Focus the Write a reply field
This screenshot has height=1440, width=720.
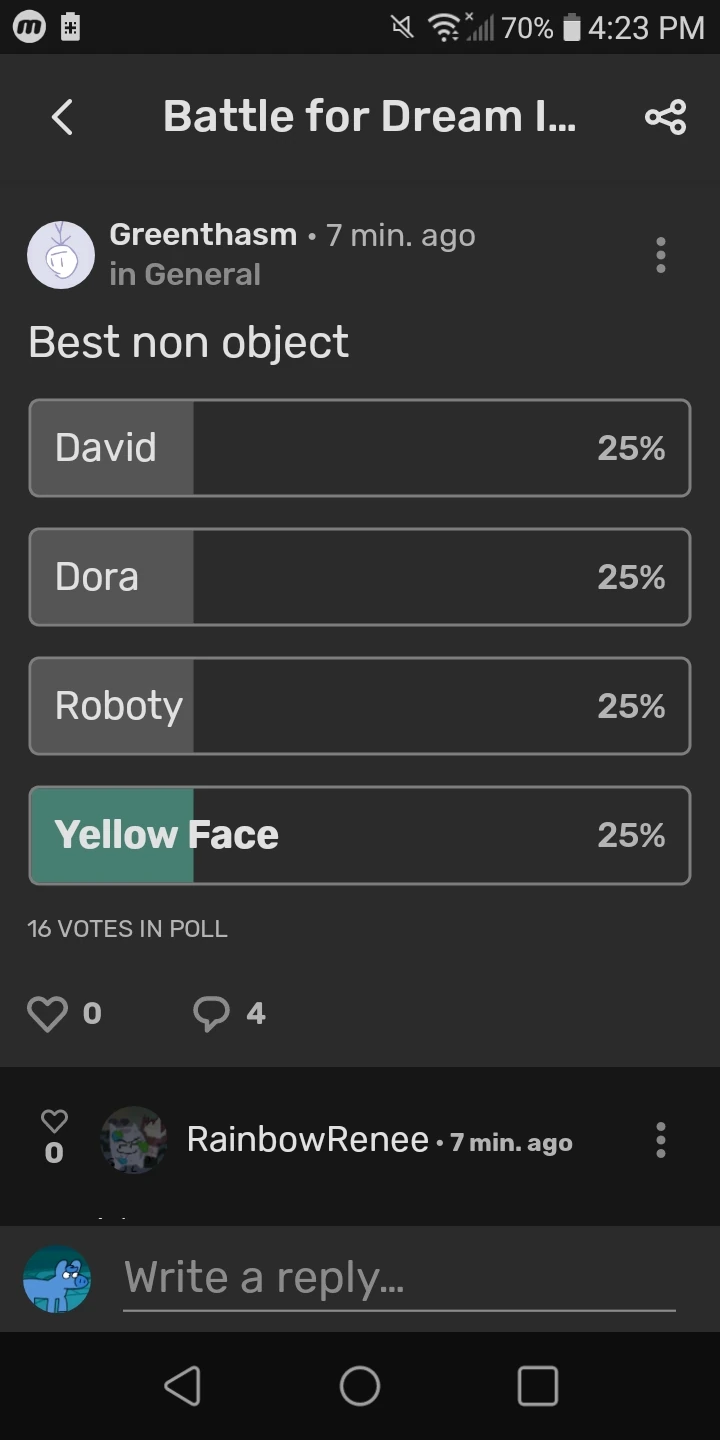(400, 1278)
